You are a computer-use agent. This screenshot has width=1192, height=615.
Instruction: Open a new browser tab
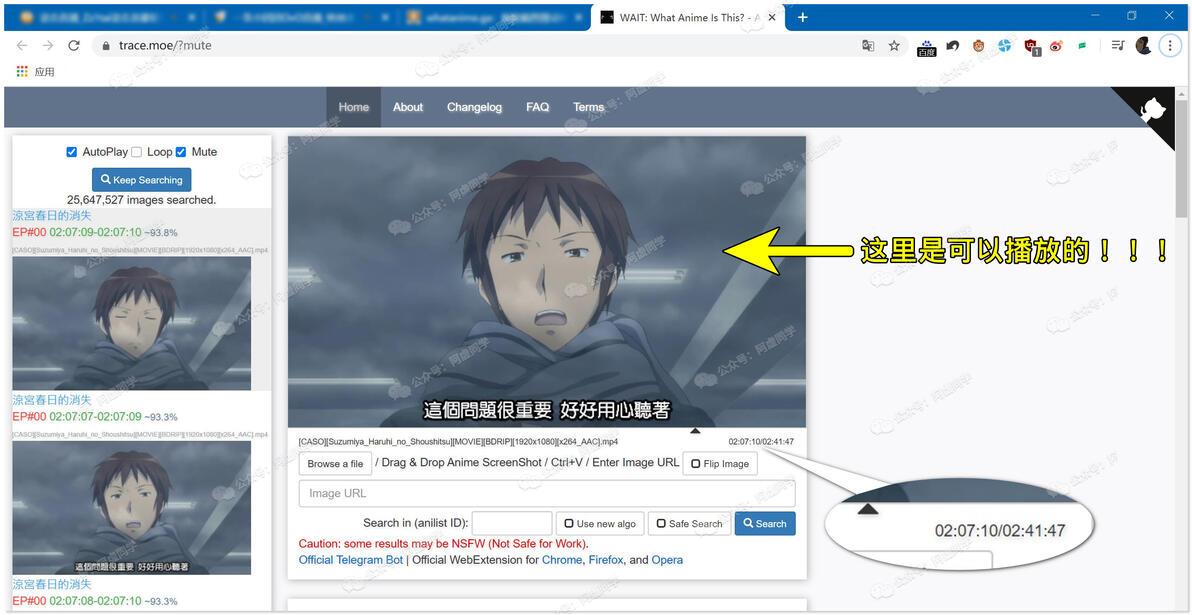pos(802,17)
